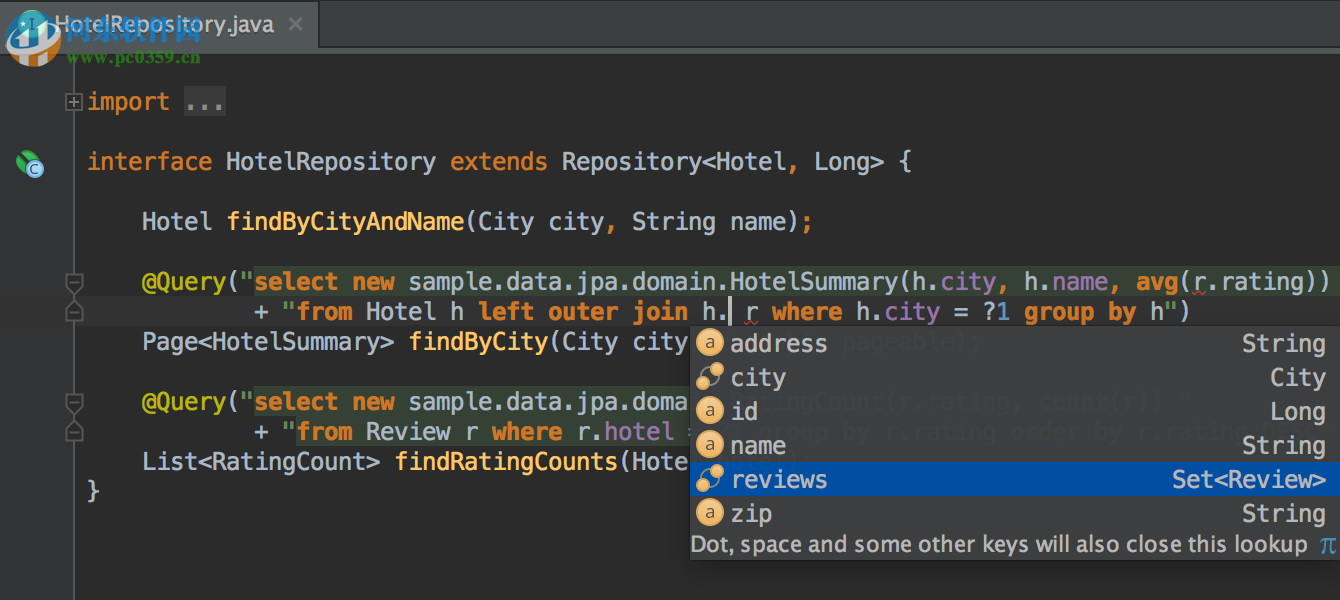The height and width of the screenshot is (600, 1340).
Task: Click the field icon next to address suggestion
Action: click(710, 343)
